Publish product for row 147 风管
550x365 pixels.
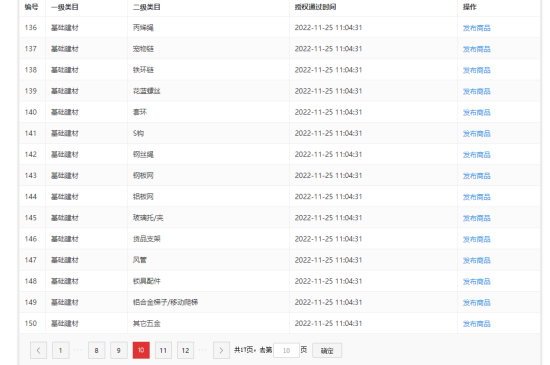476,261
